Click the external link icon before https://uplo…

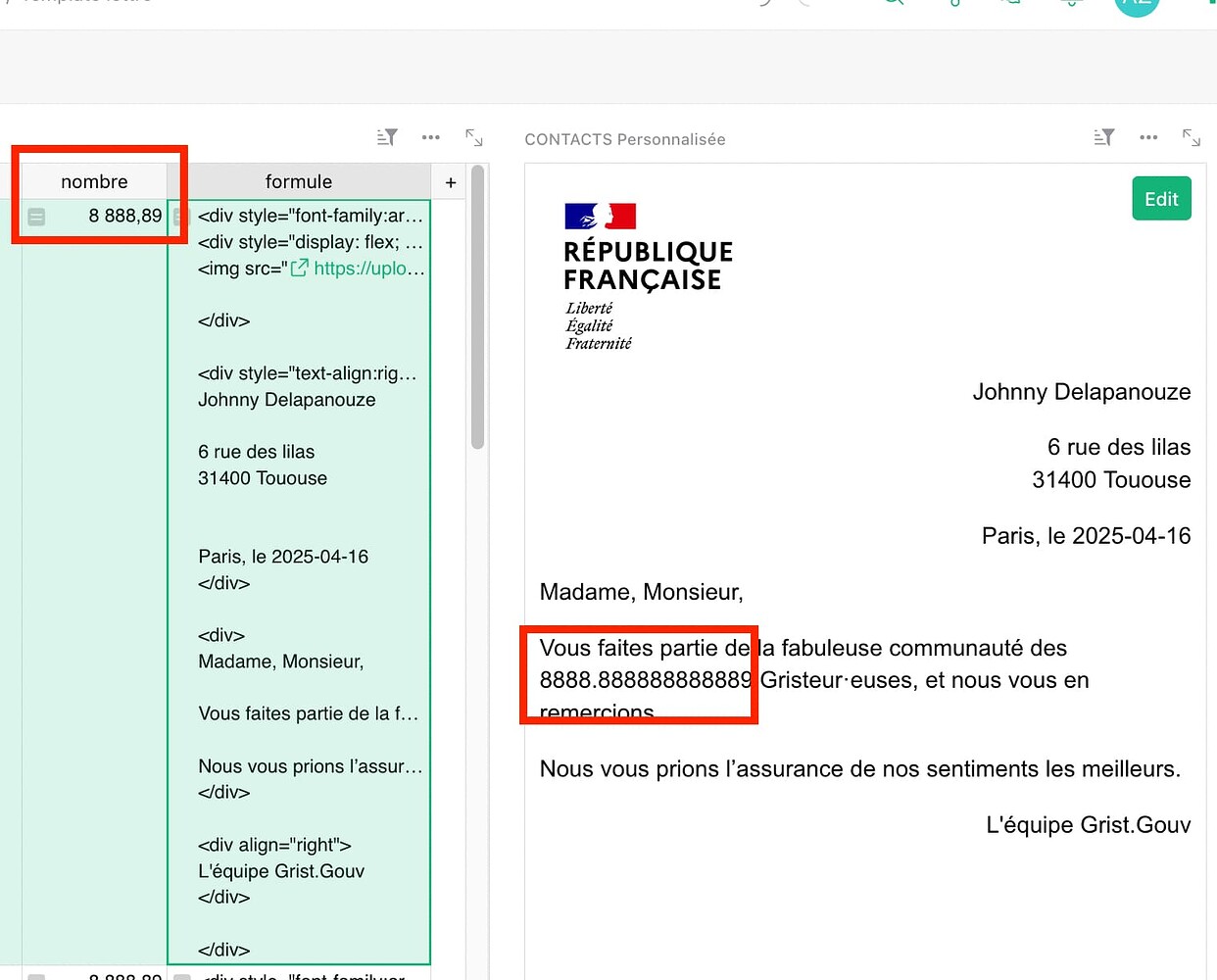[300, 268]
